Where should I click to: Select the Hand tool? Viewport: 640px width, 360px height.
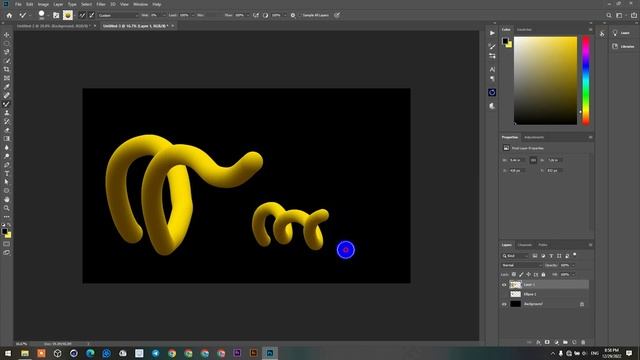tap(7, 200)
